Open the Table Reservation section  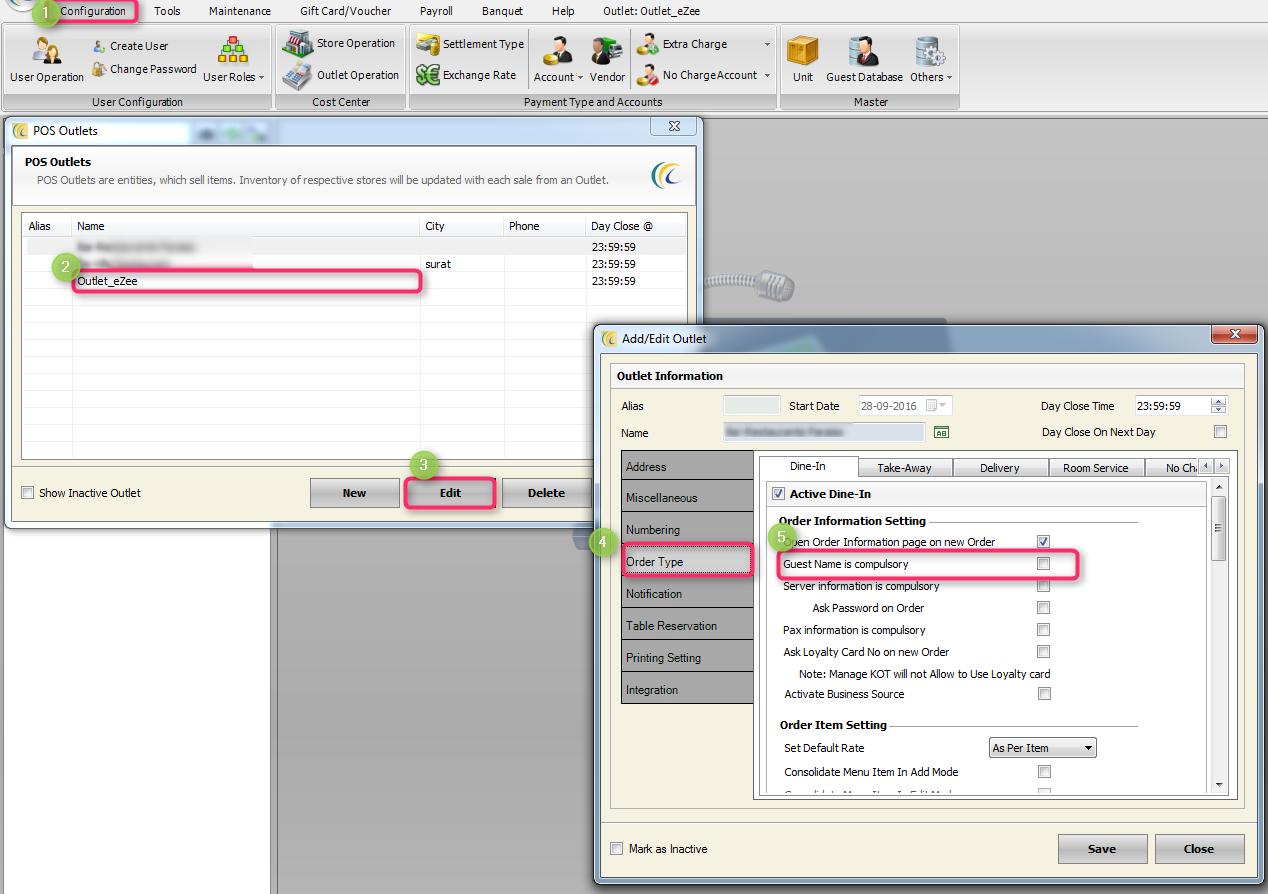[x=687, y=626]
